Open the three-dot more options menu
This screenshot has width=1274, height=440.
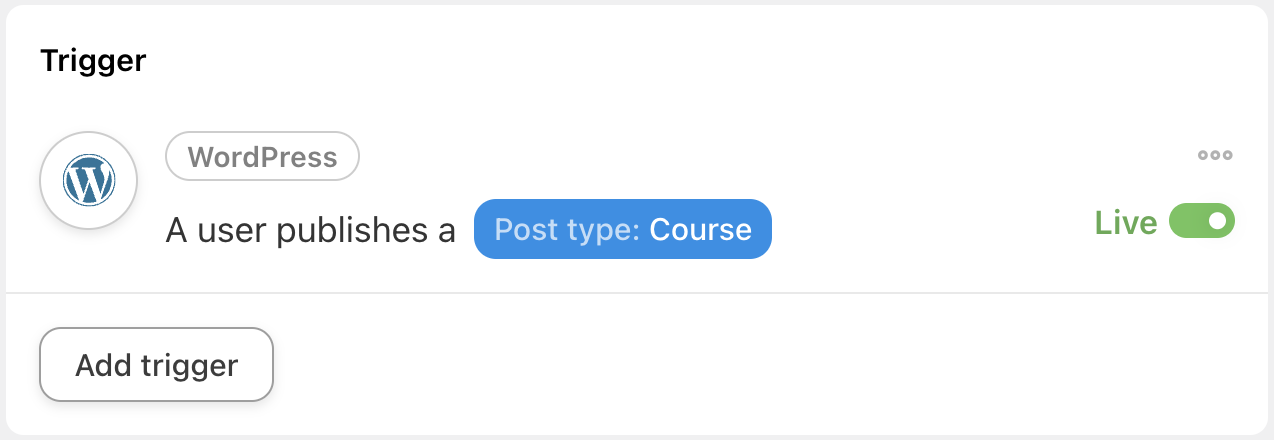(1215, 155)
